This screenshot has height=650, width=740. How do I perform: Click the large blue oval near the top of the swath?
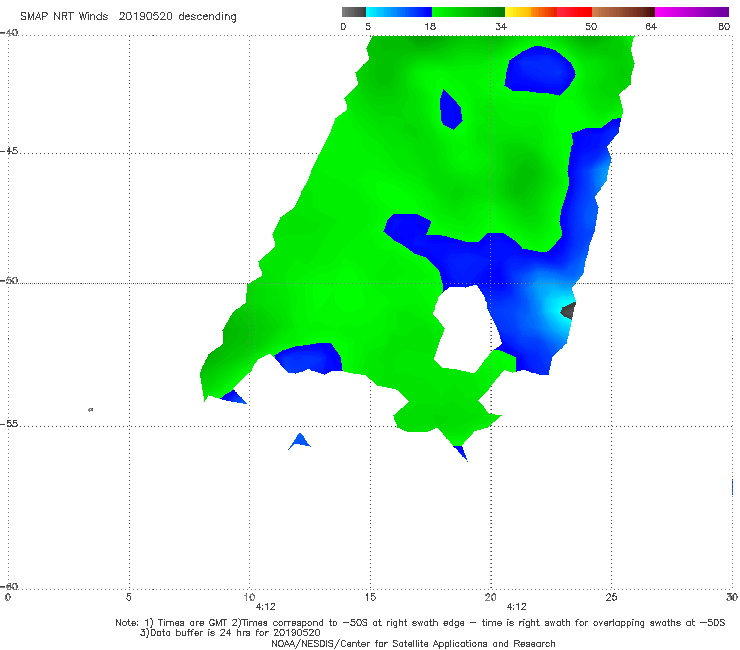pyautogui.click(x=540, y=70)
